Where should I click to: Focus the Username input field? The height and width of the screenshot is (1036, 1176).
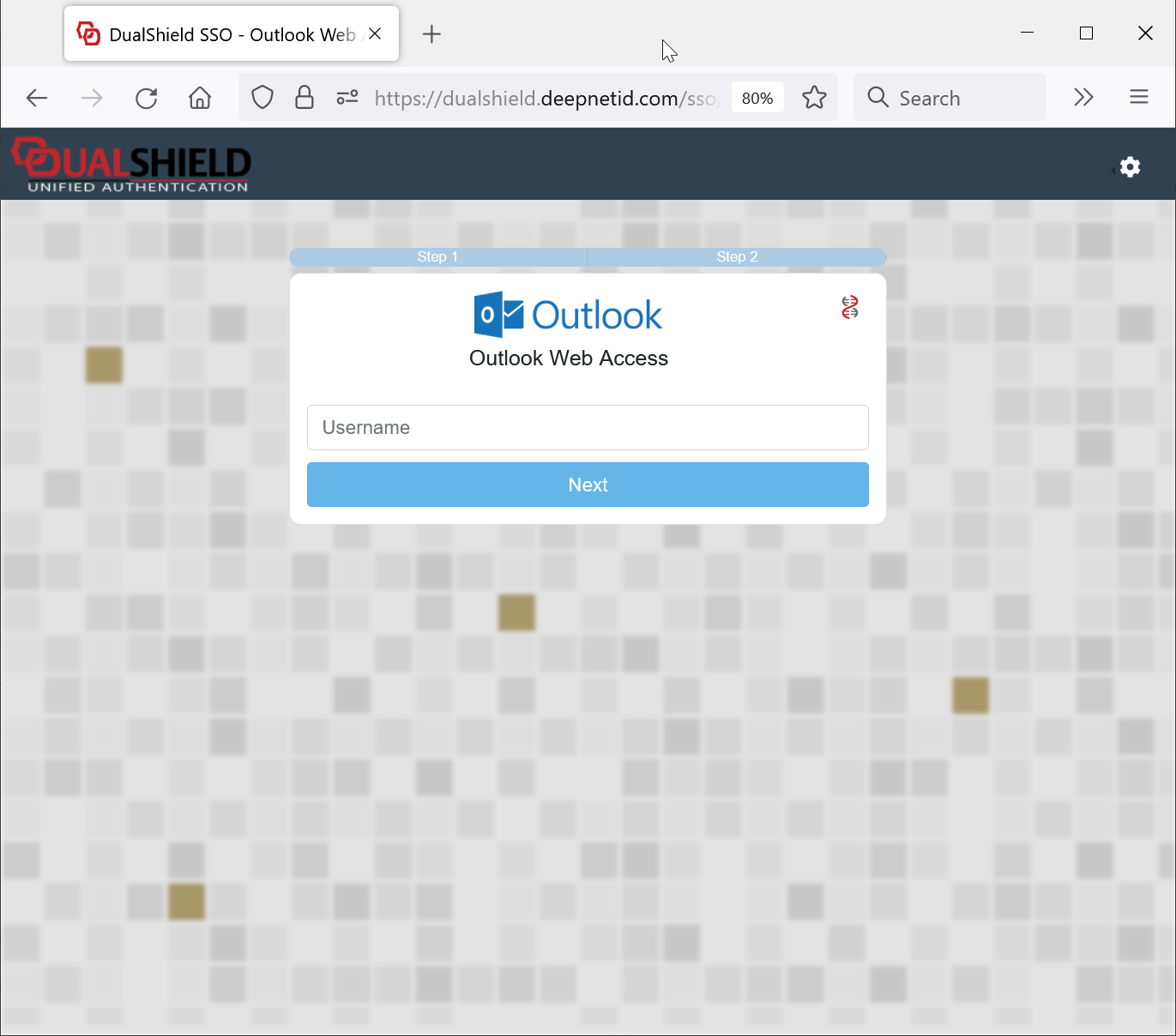(x=588, y=427)
